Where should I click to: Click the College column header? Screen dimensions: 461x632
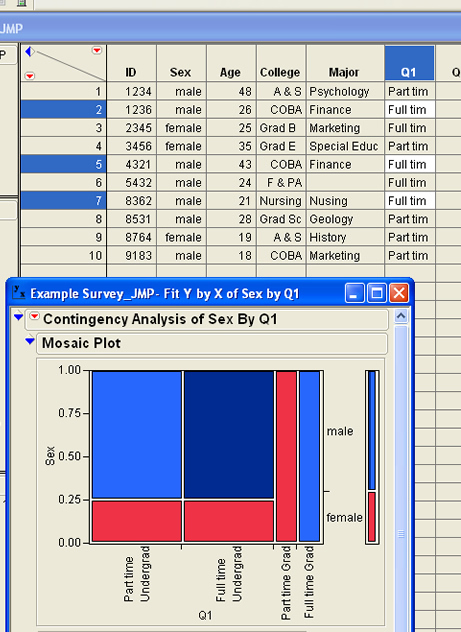pos(281,63)
